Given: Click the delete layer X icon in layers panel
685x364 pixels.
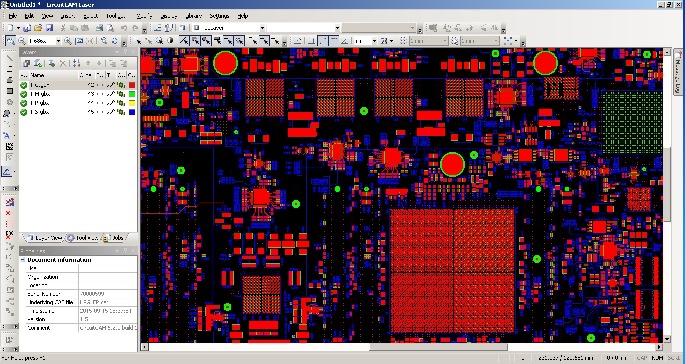Looking at the screenshot, I should click(63, 63).
